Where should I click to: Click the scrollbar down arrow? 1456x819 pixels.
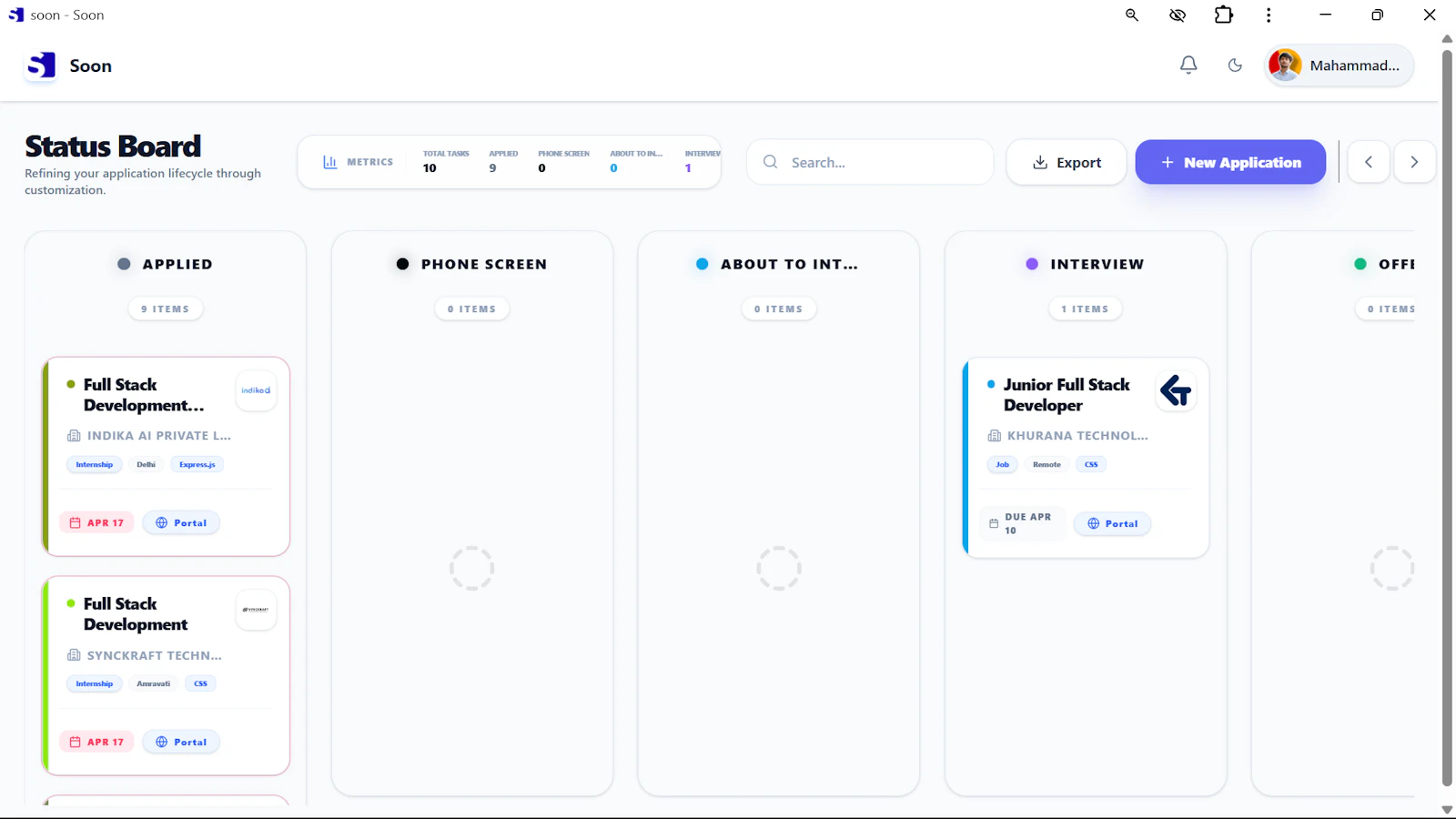click(x=1447, y=809)
